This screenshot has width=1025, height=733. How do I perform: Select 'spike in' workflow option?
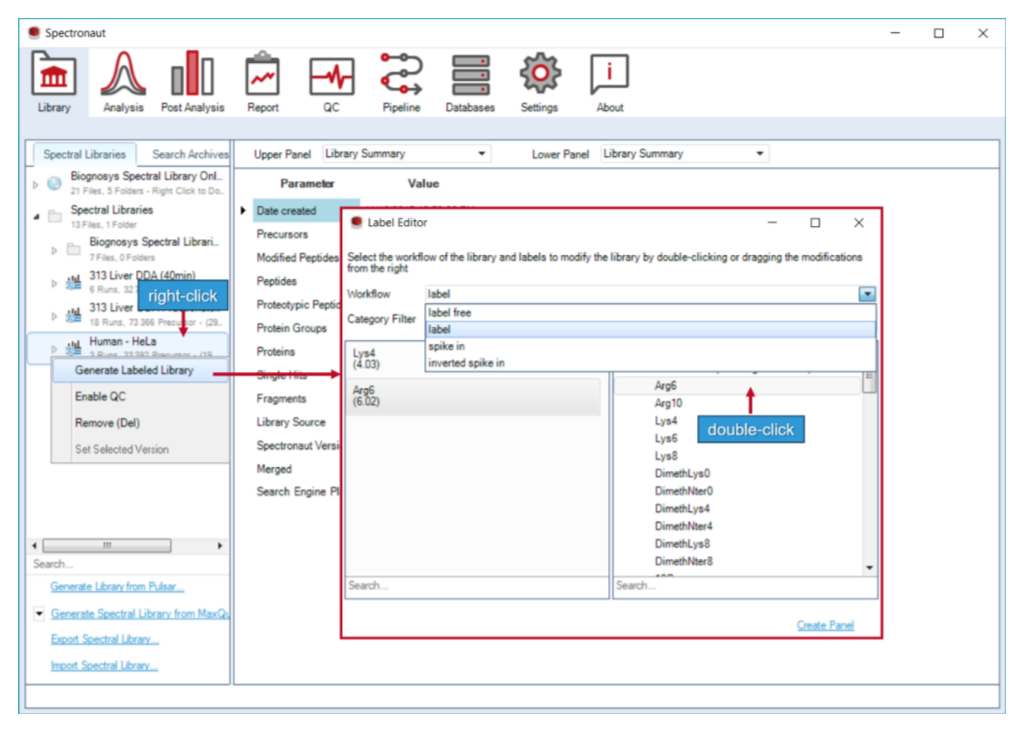(x=650, y=346)
